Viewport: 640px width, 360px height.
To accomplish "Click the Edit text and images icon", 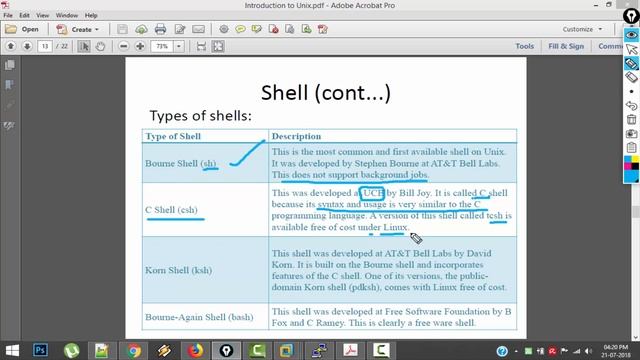I will (x=180, y=29).
